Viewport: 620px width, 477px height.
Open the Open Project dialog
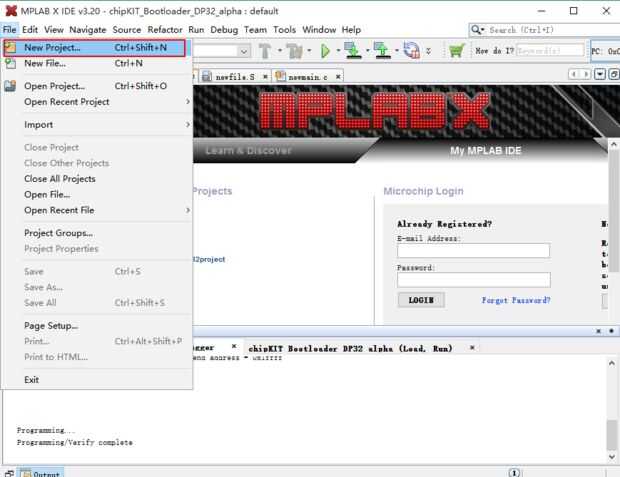point(97,86)
